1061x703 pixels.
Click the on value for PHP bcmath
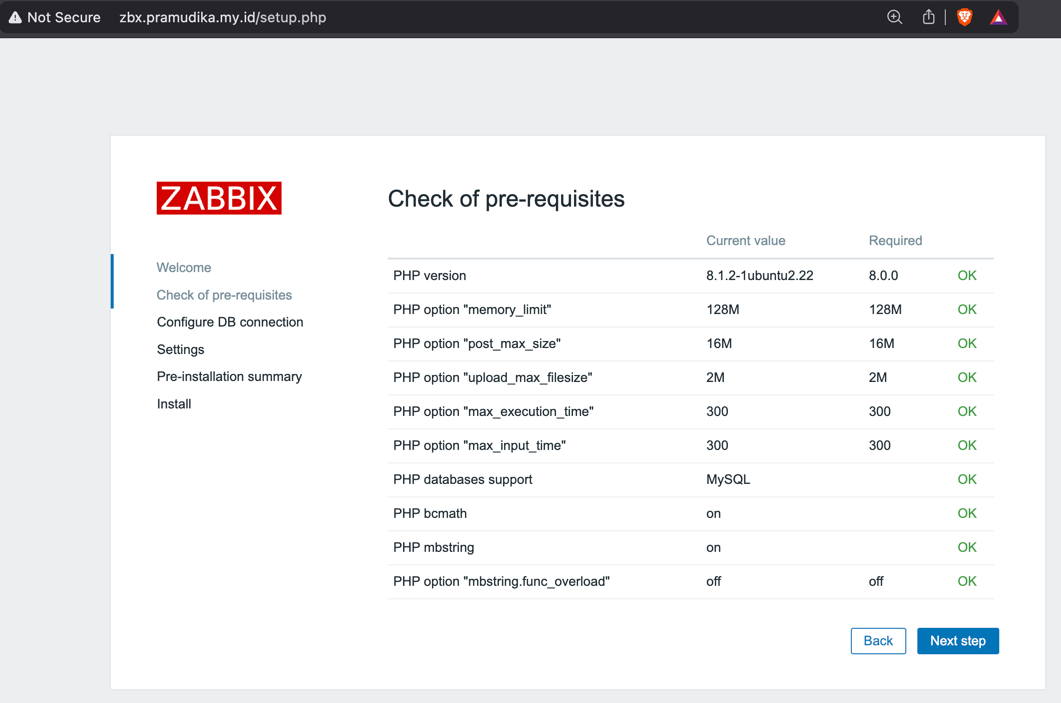coord(713,514)
